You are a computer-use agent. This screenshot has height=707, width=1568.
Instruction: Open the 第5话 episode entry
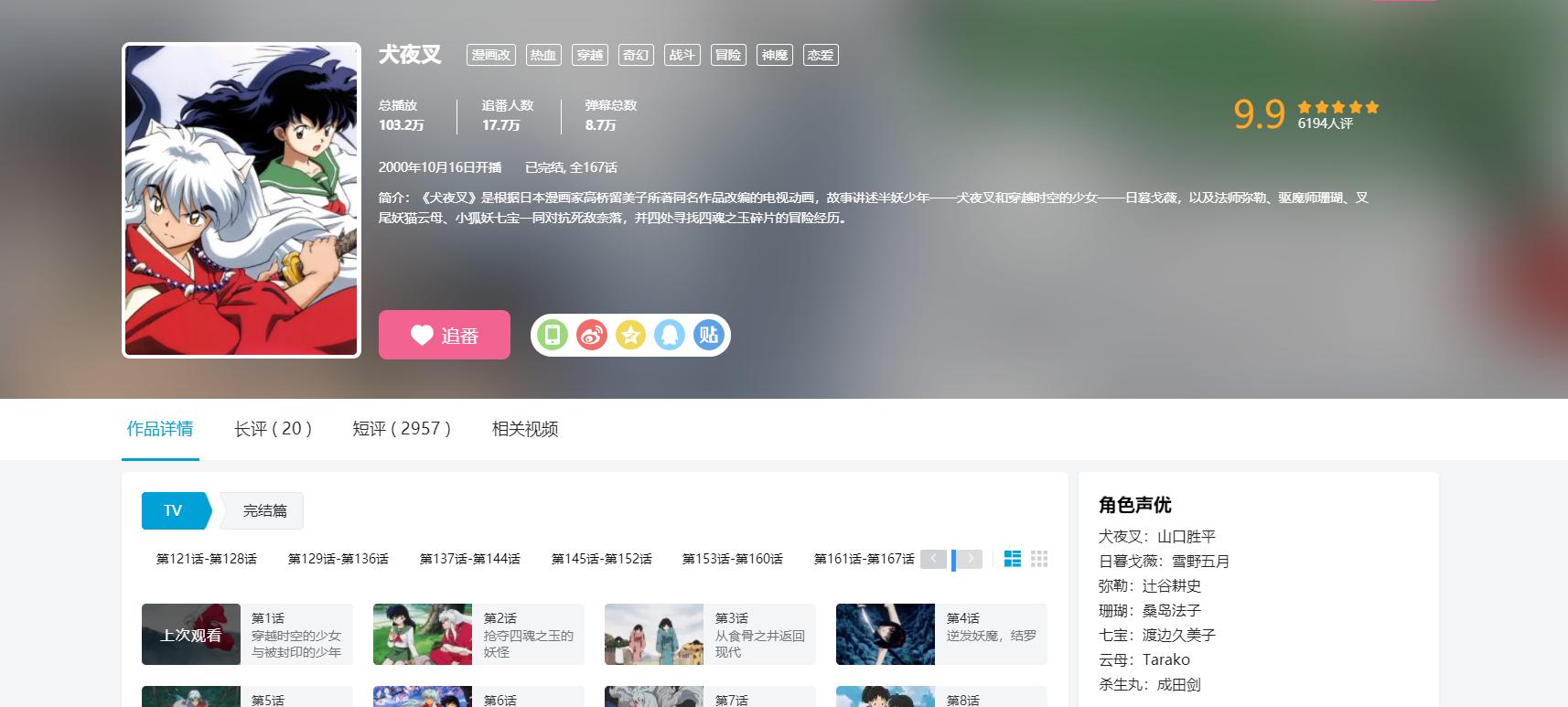pyautogui.click(x=247, y=697)
